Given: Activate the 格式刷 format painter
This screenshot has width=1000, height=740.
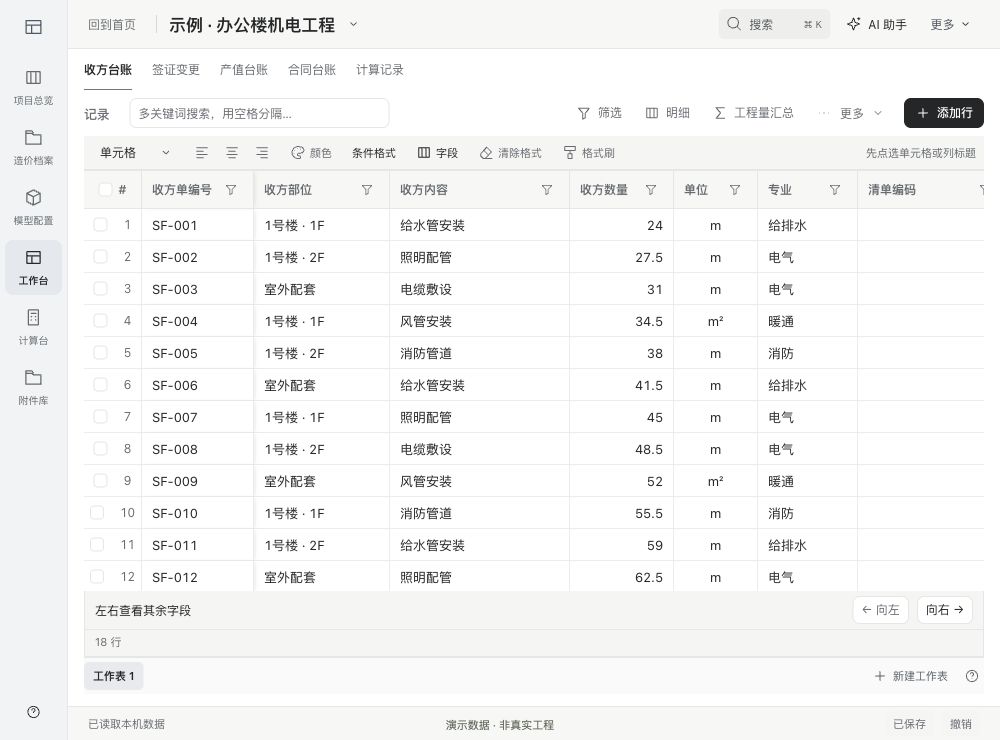Looking at the screenshot, I should coord(589,152).
